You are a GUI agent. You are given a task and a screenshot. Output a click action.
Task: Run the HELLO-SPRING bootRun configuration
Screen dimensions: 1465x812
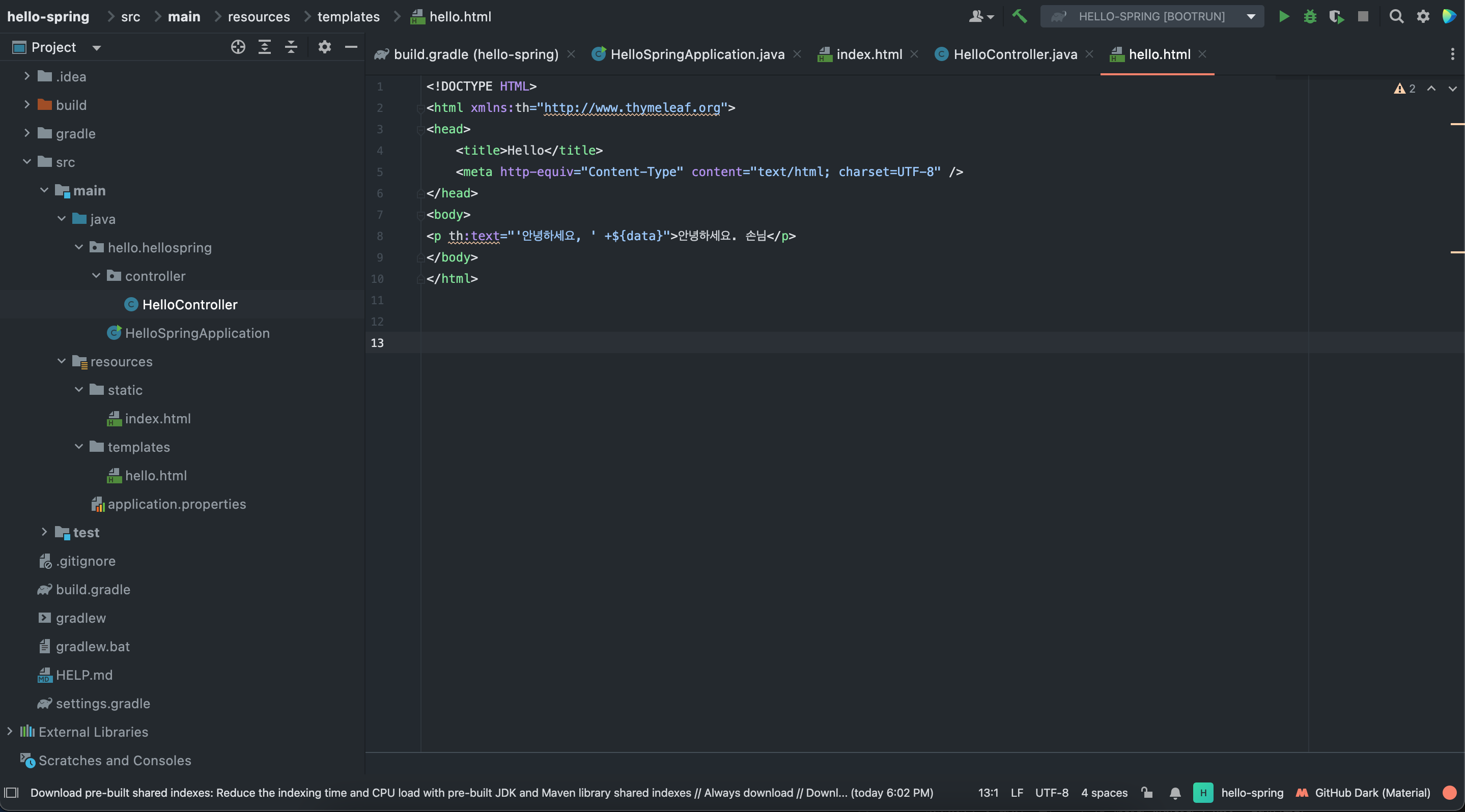pyautogui.click(x=1284, y=16)
